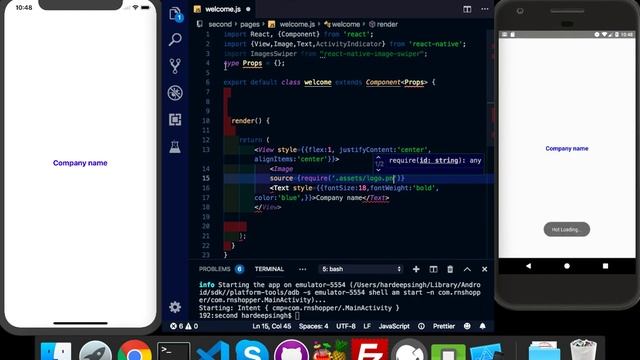640x360 pixels.
Task: Click the 'pages' breadcrumb segment
Action: [x=250, y=24]
